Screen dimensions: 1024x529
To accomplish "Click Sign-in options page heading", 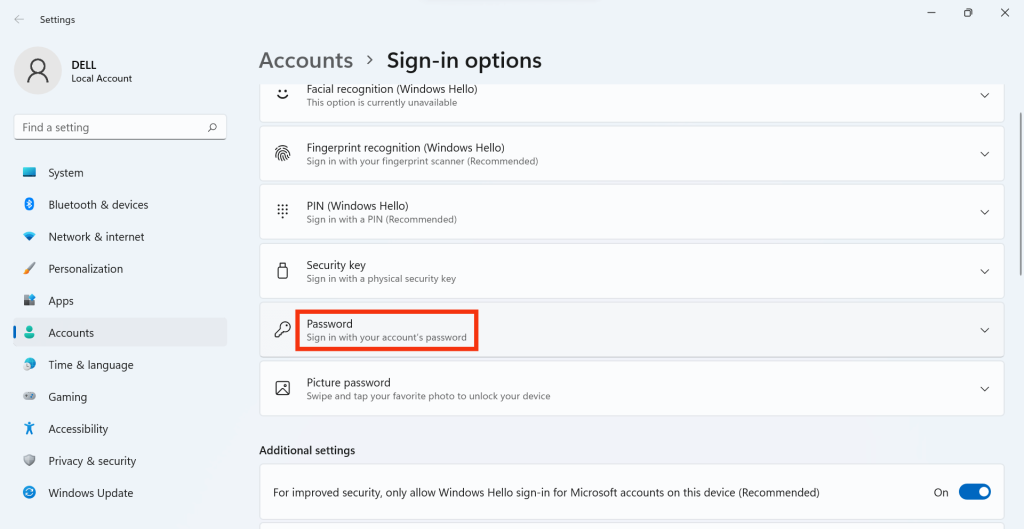I will 464,60.
